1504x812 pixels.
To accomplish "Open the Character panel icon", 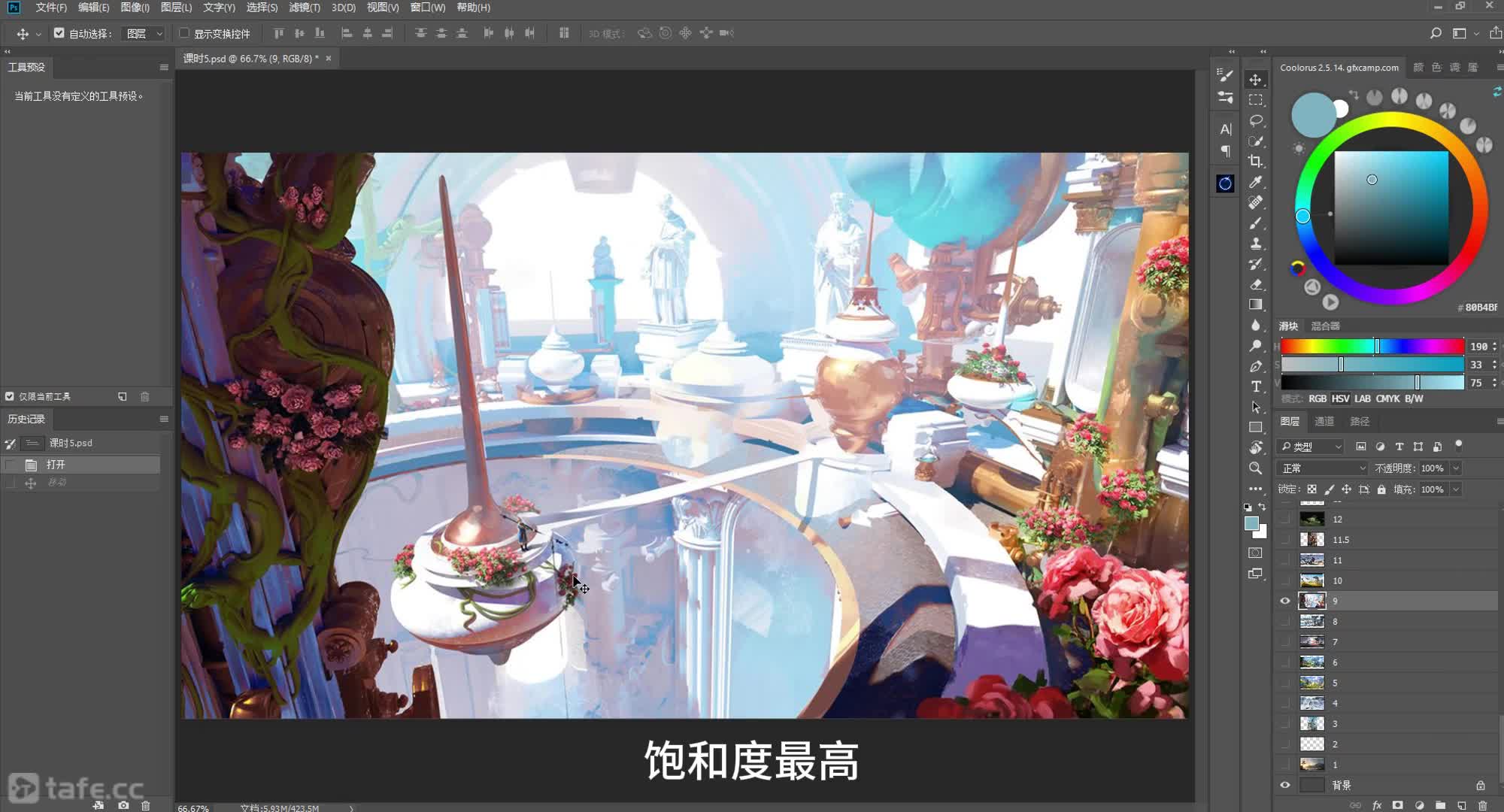I will coord(1225,129).
